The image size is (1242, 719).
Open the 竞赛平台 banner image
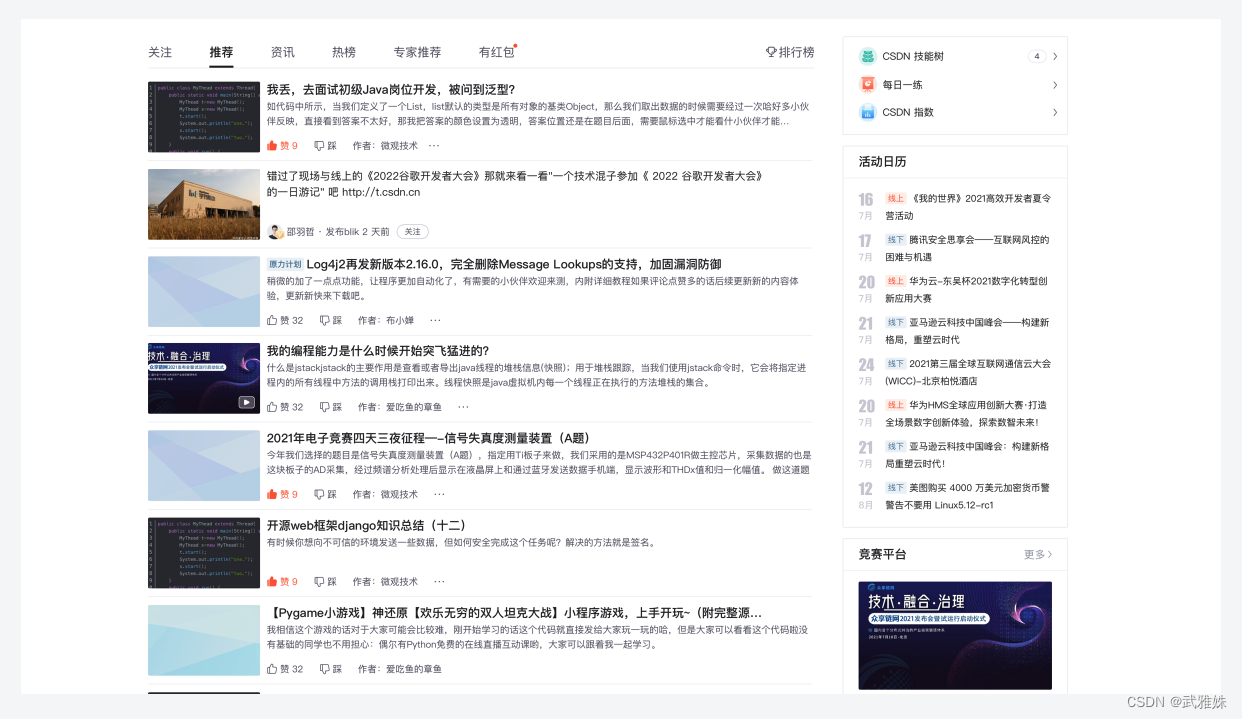point(955,635)
